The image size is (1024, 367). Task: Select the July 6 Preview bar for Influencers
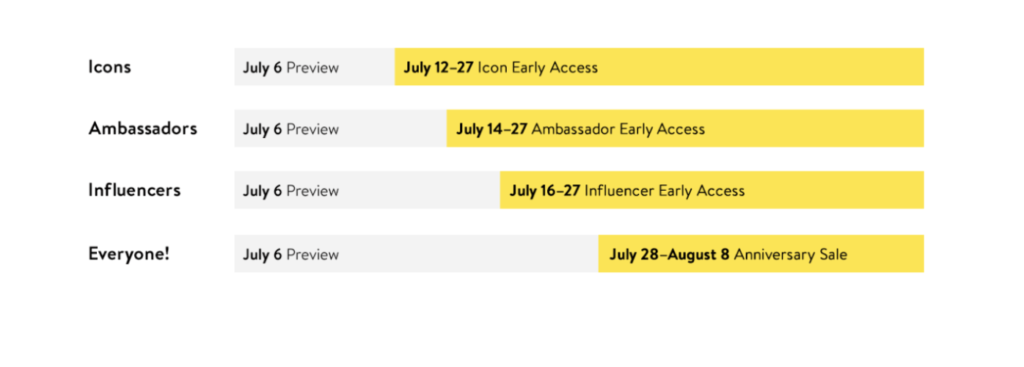pos(367,190)
